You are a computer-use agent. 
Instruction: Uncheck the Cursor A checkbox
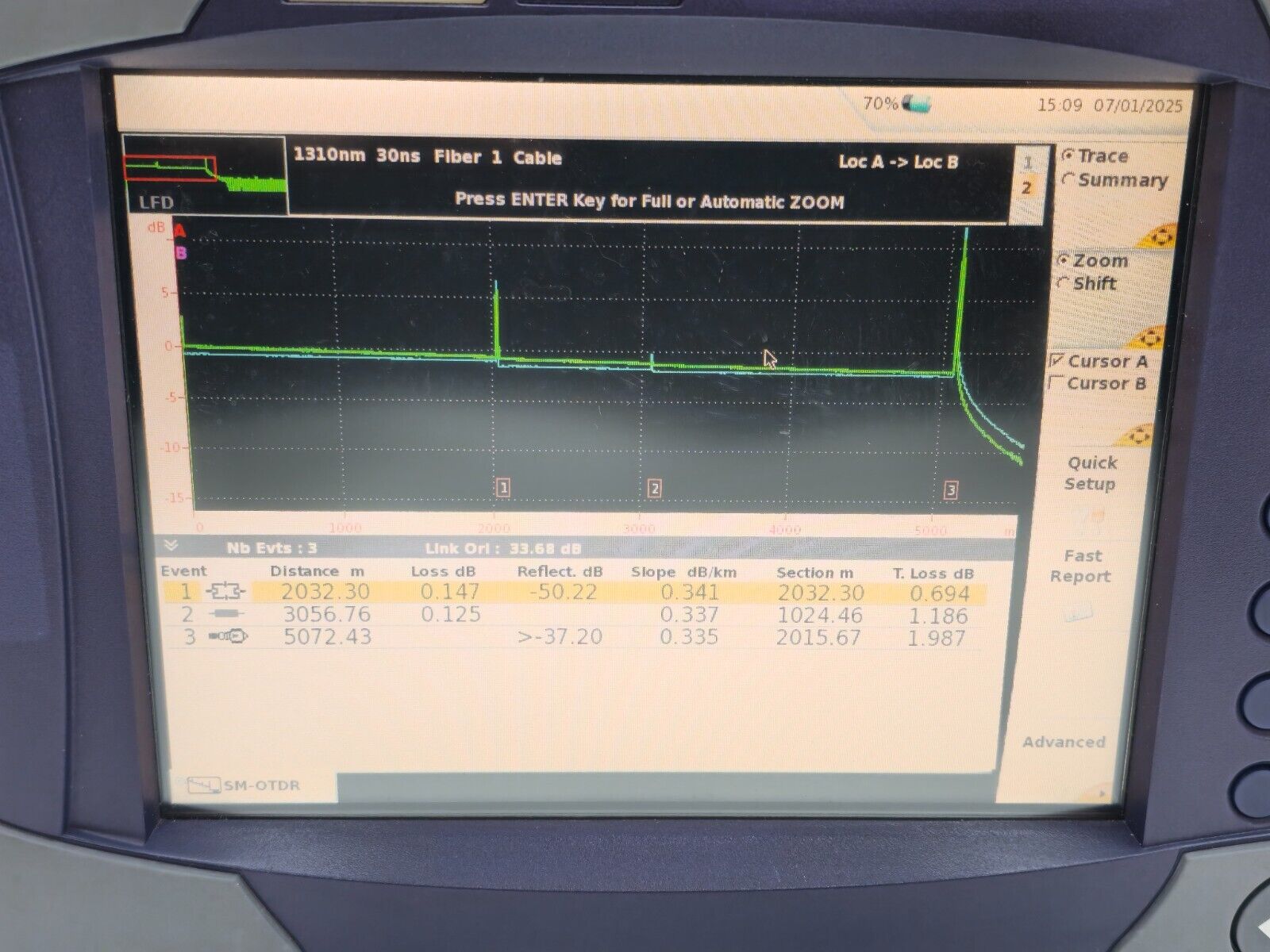1056,361
